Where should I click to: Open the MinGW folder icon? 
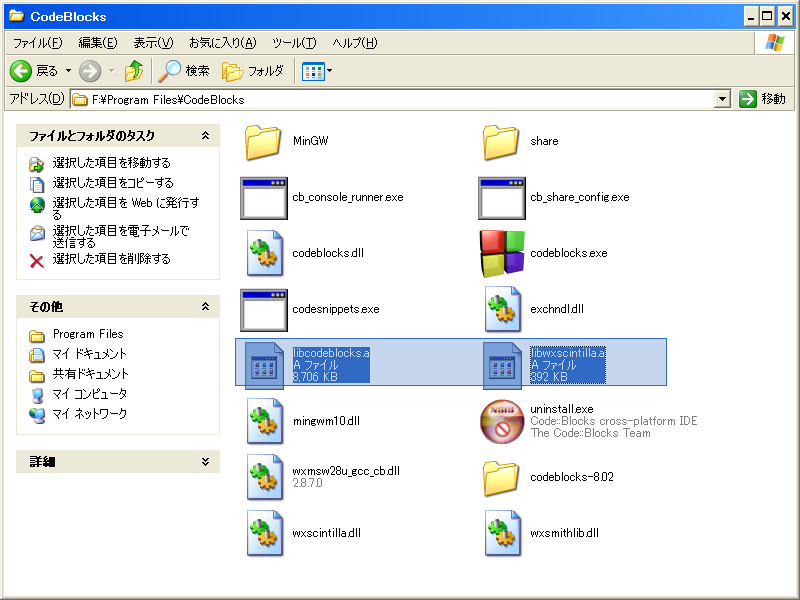point(263,142)
